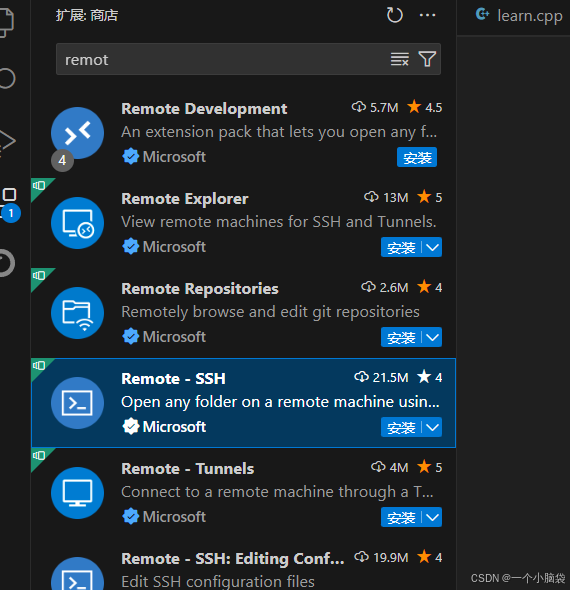Viewport: 570px width, 590px height.
Task: Click the Remote - Tunnels extension icon
Action: (x=78, y=493)
